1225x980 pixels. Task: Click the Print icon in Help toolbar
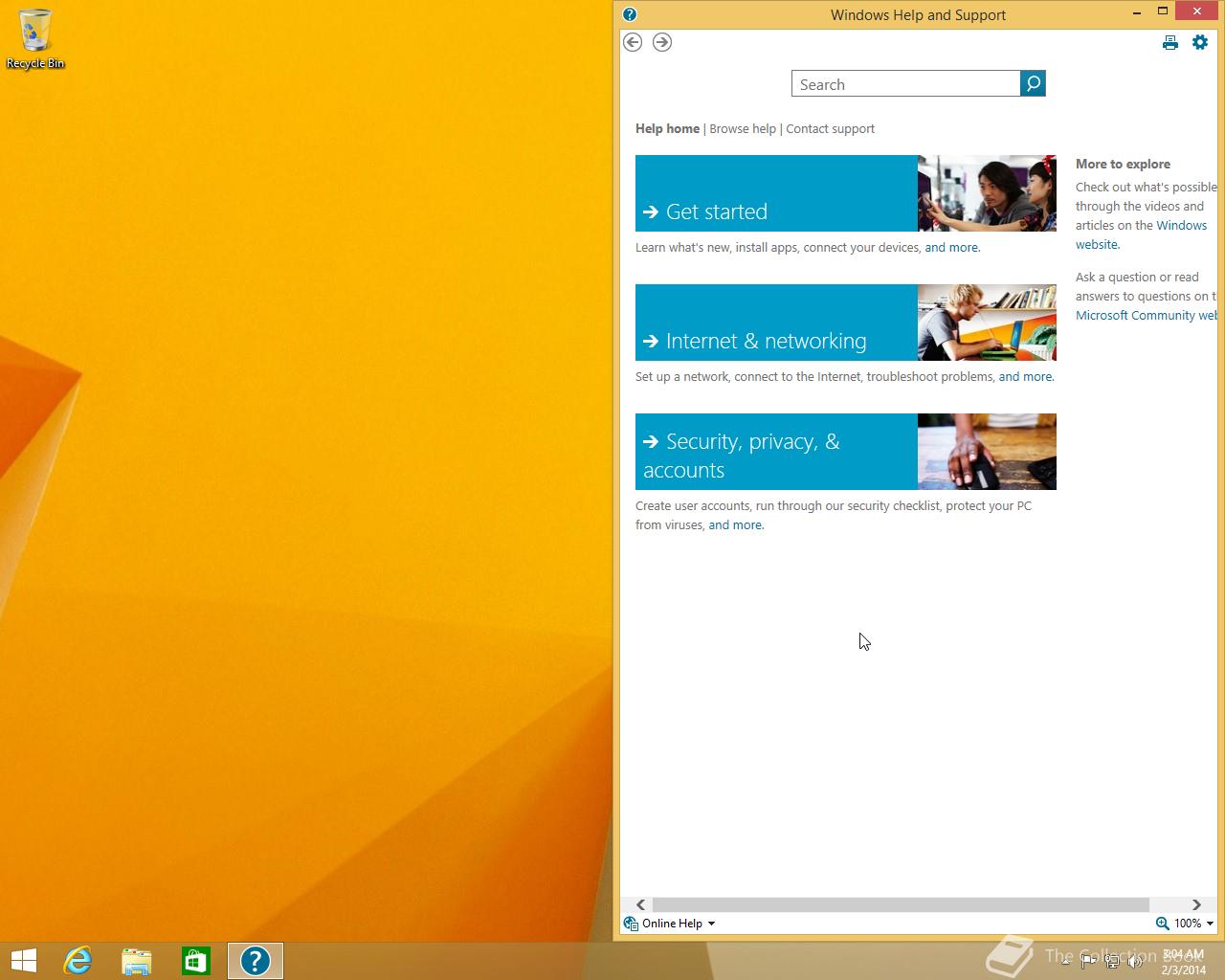[x=1170, y=42]
